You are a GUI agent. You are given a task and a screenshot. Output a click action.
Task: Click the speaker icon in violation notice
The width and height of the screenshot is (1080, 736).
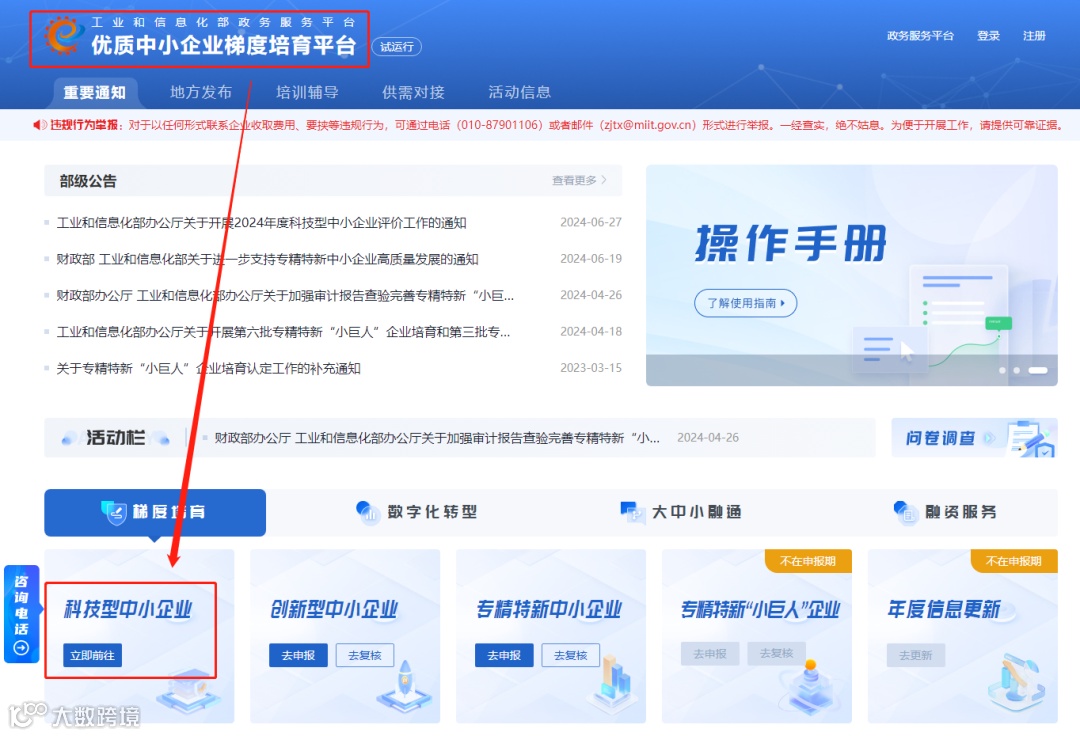point(40,125)
